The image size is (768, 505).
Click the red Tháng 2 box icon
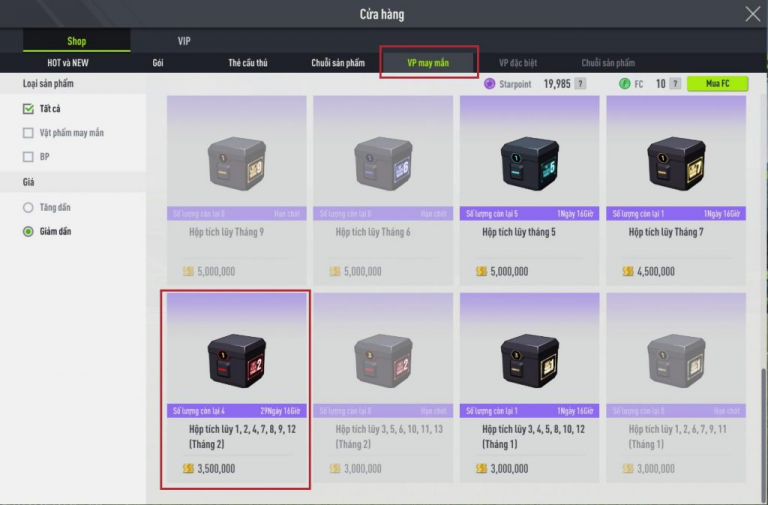[237, 361]
